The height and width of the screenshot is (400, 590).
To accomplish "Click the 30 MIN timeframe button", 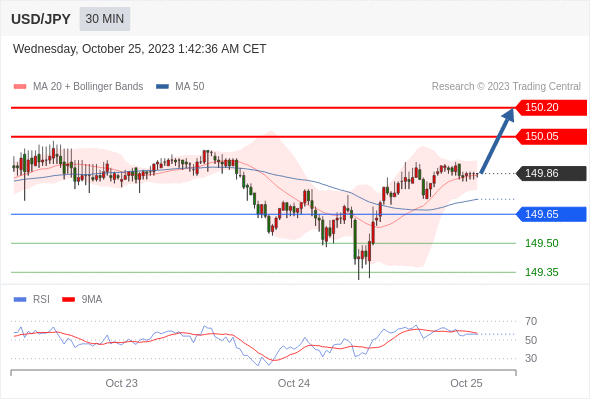I will 105,19.
